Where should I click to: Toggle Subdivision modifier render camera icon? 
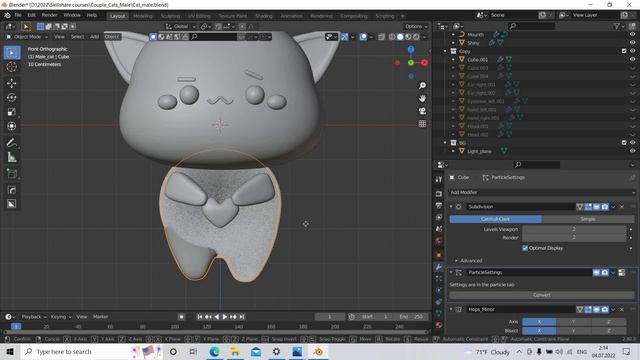(x=605, y=207)
